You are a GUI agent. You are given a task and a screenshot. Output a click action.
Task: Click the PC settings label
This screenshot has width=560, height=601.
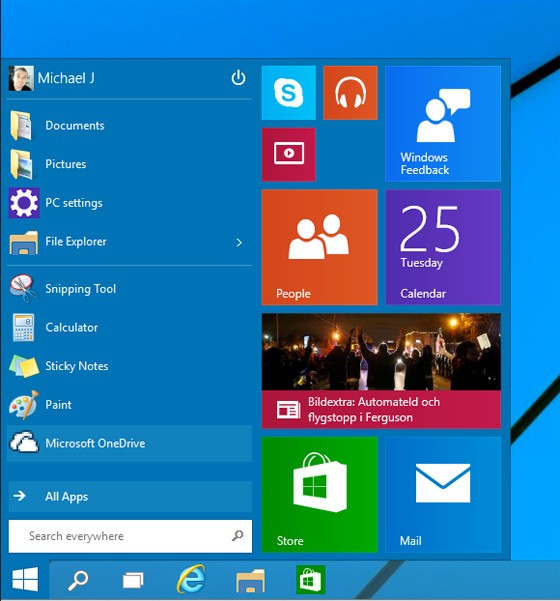[x=74, y=203]
